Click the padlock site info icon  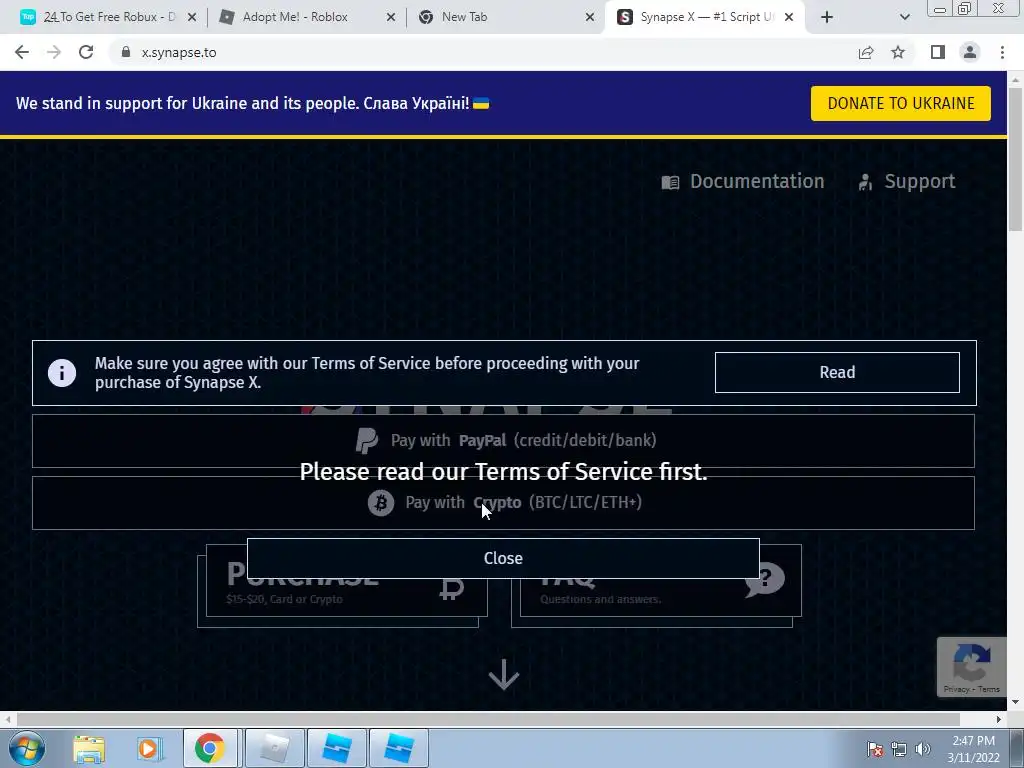(126, 52)
